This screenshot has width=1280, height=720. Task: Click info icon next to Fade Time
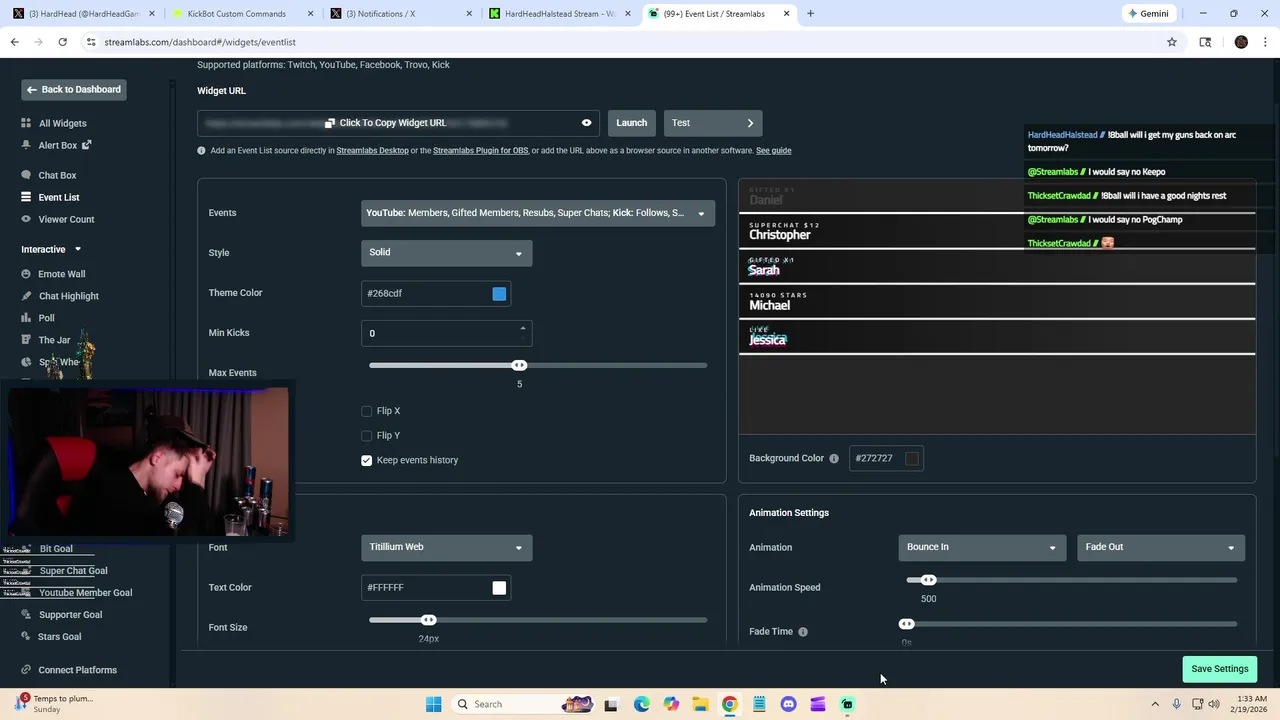coord(803,632)
